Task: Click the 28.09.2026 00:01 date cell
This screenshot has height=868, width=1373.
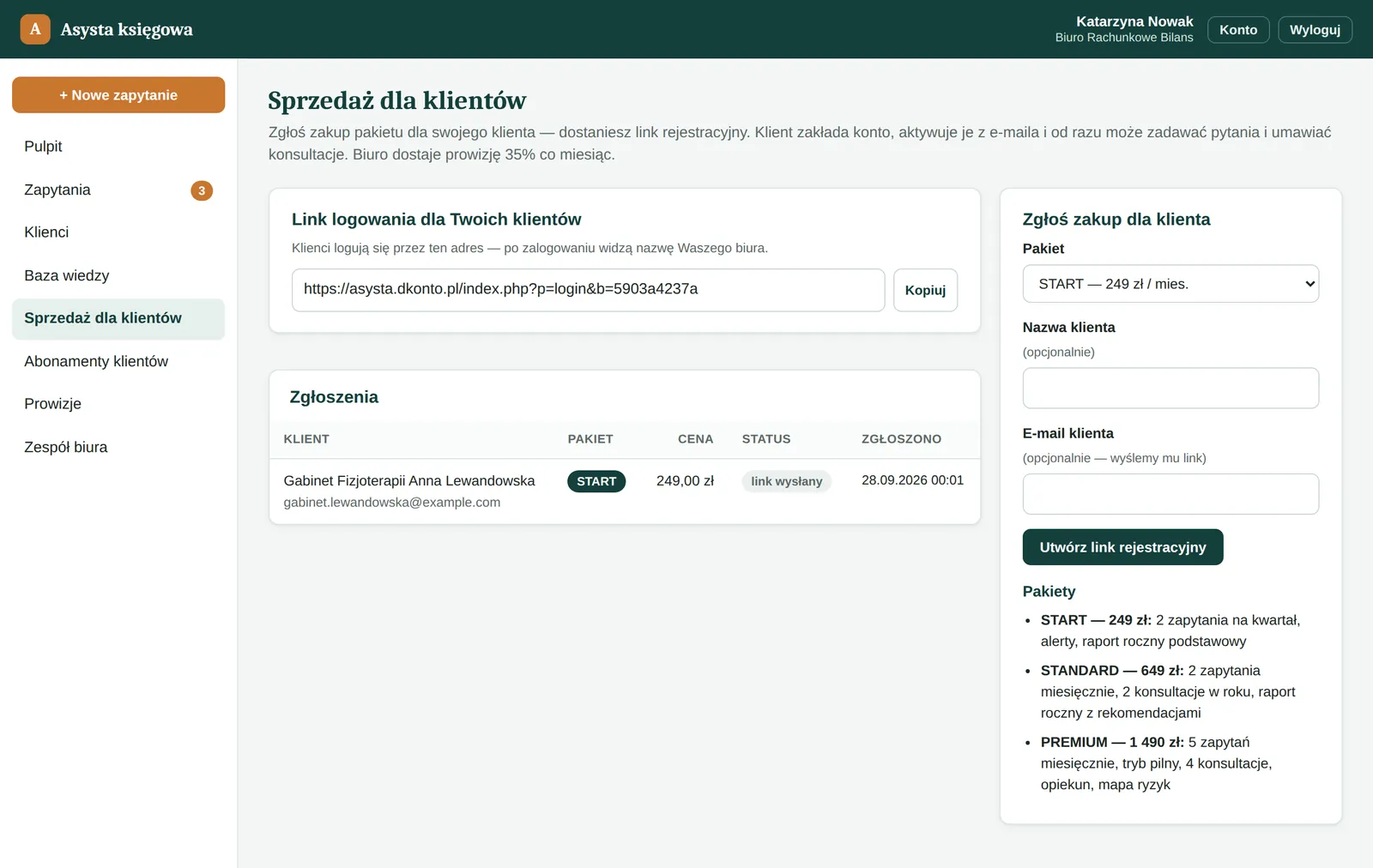Action: (912, 480)
